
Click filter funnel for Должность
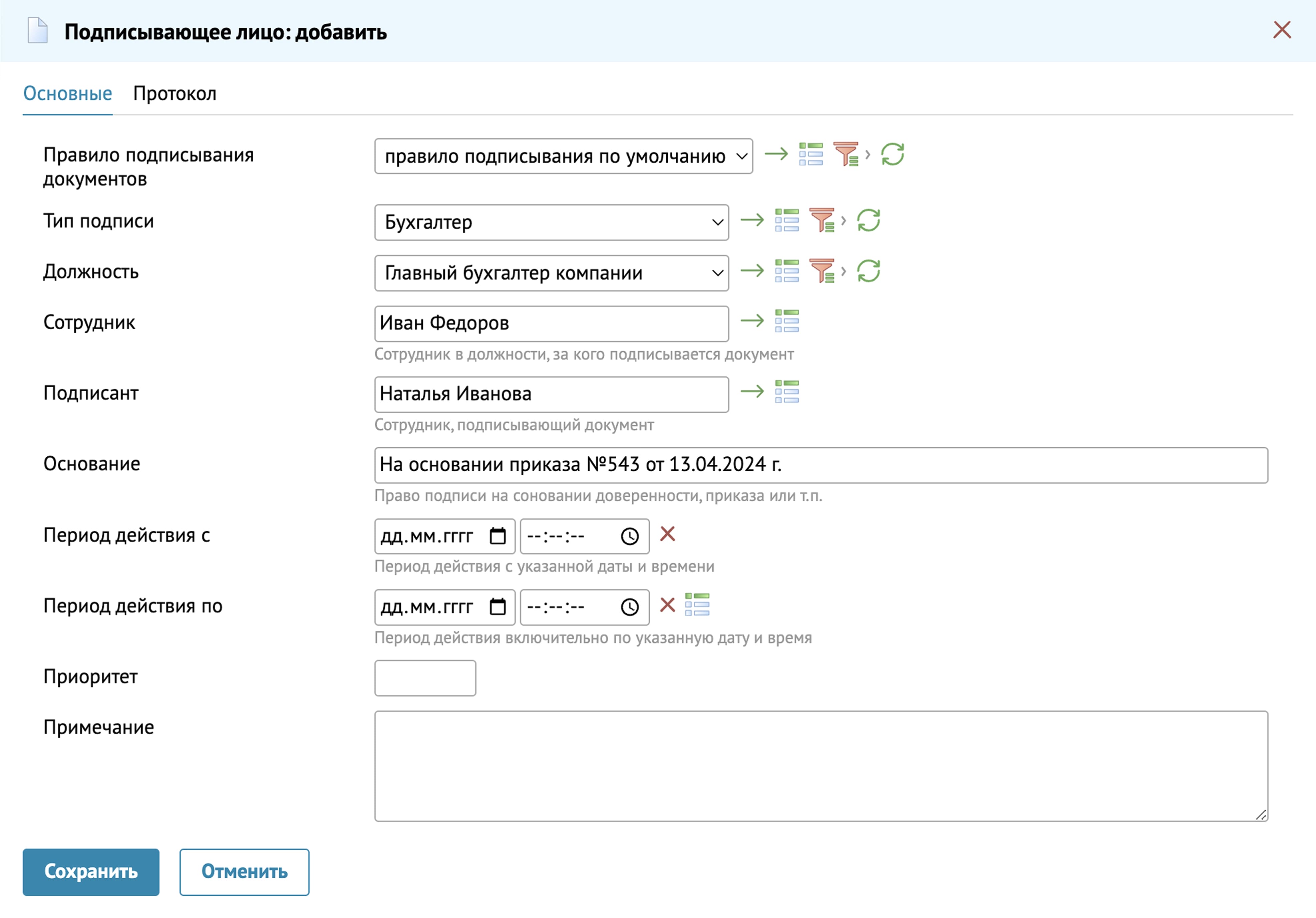tap(822, 271)
